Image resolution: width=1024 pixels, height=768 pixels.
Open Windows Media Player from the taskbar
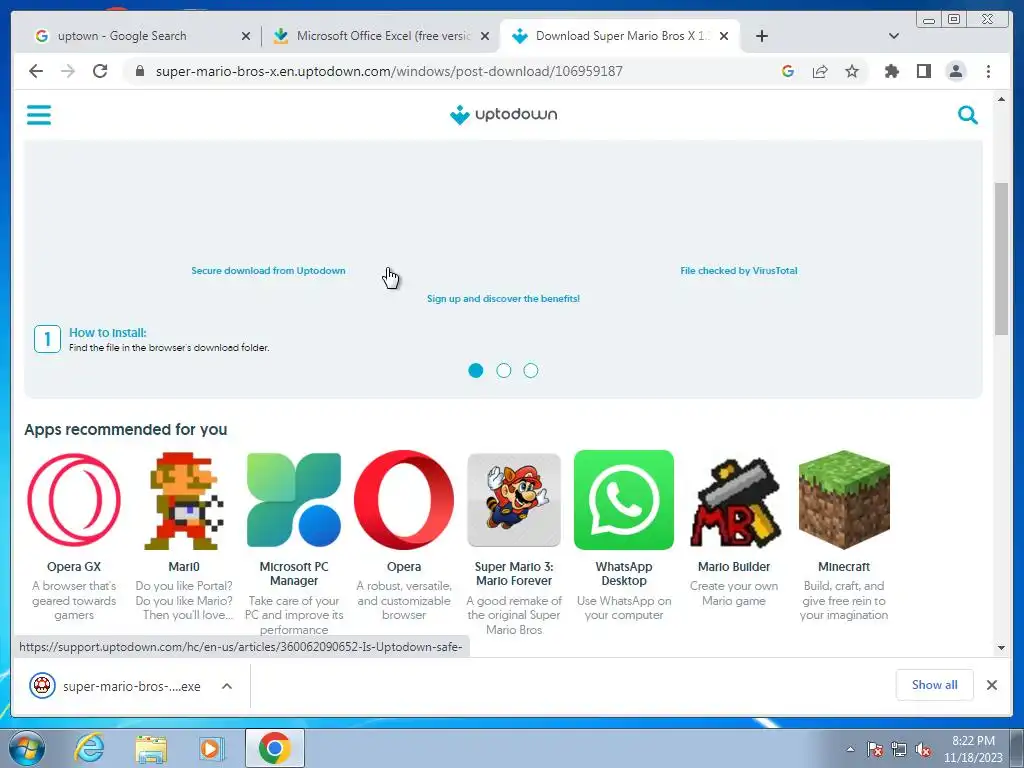point(211,749)
